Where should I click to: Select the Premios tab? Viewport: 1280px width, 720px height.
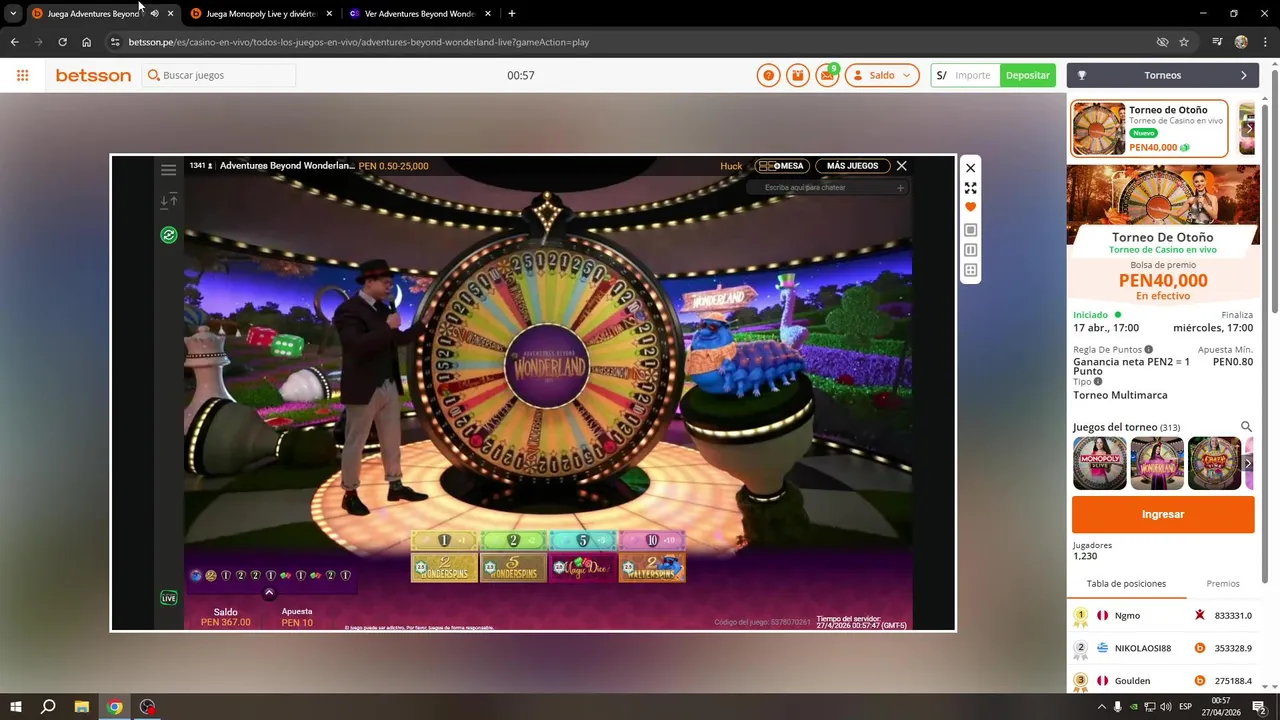tap(1223, 583)
